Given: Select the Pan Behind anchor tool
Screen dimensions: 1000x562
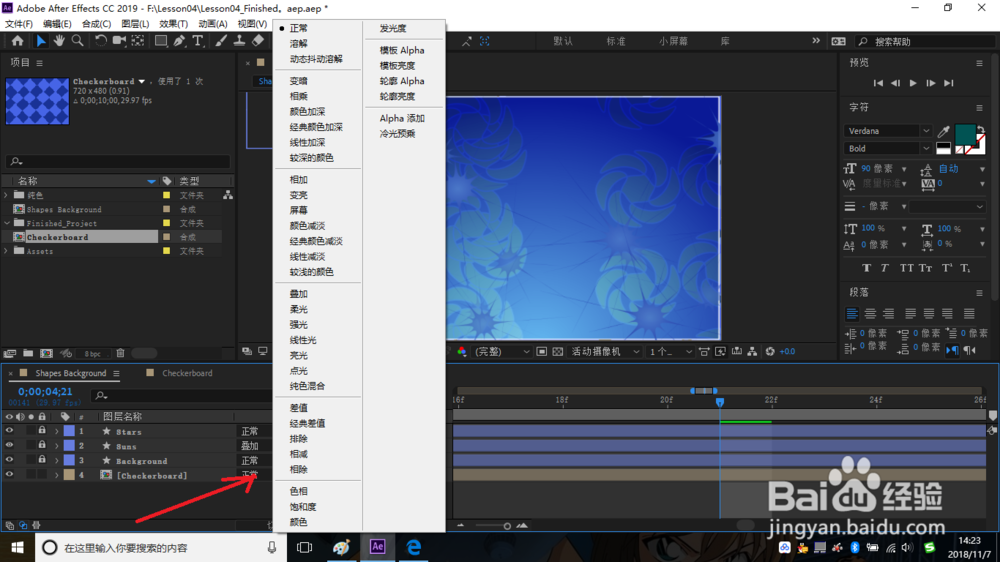Looking at the screenshot, I should pyautogui.click(x=138, y=41).
